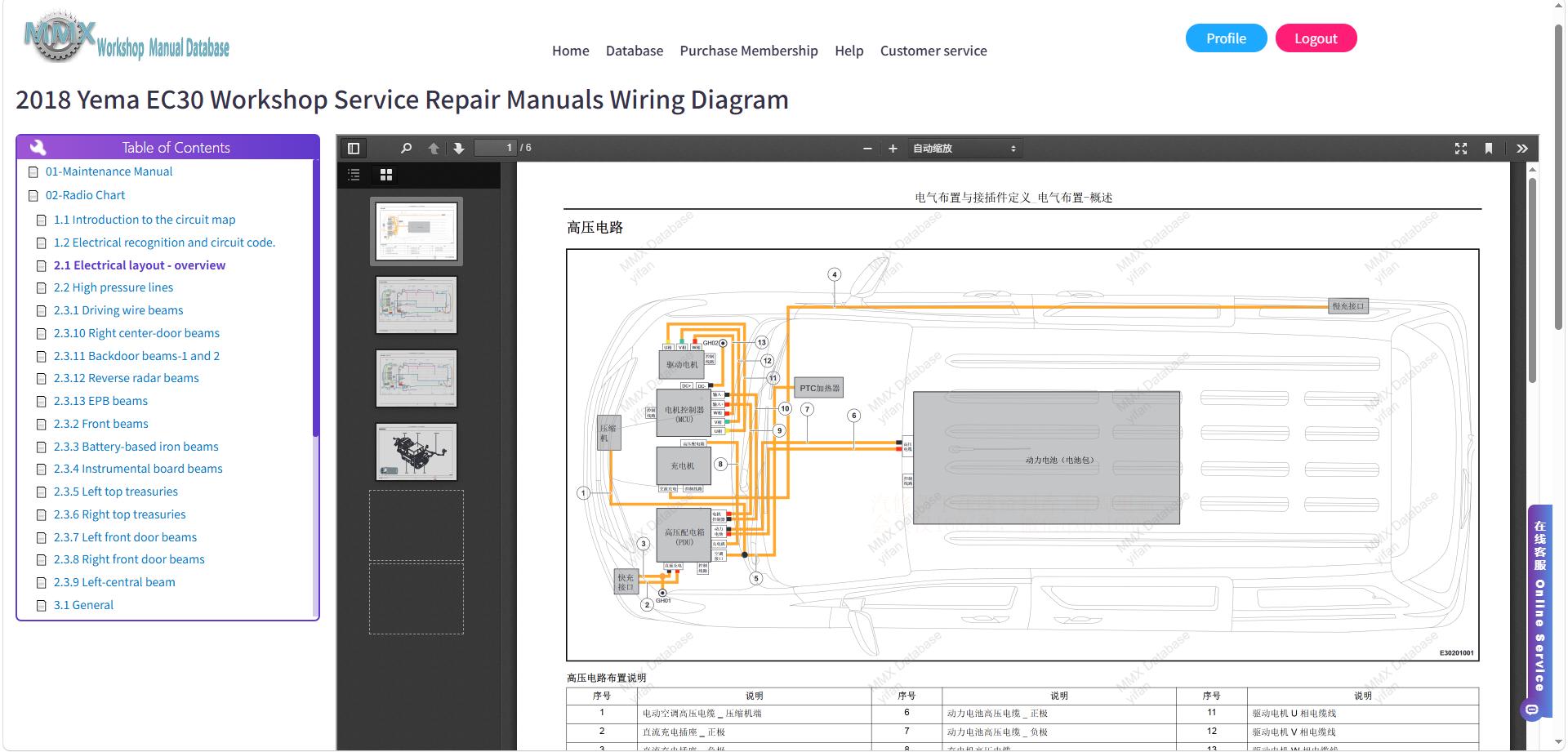Show thumbnails view in sidebar
The width and height of the screenshot is (1568, 752).
386,175
